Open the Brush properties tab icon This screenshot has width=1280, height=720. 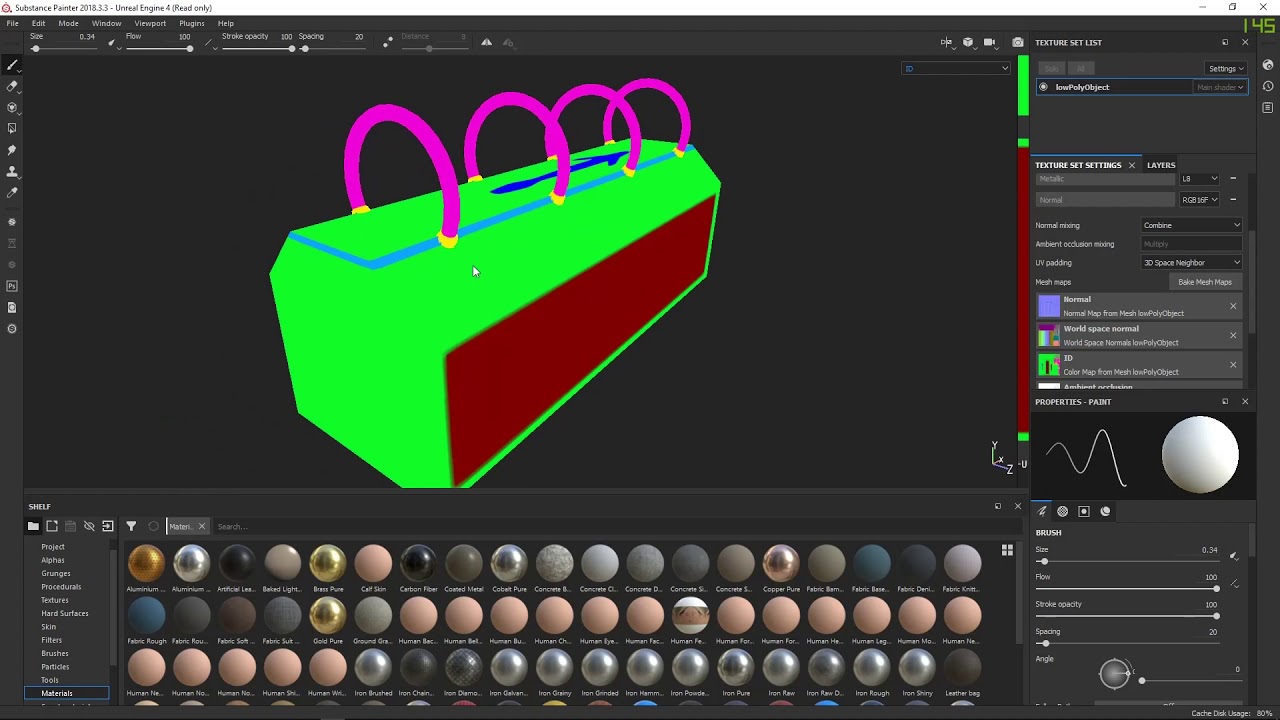1042,511
